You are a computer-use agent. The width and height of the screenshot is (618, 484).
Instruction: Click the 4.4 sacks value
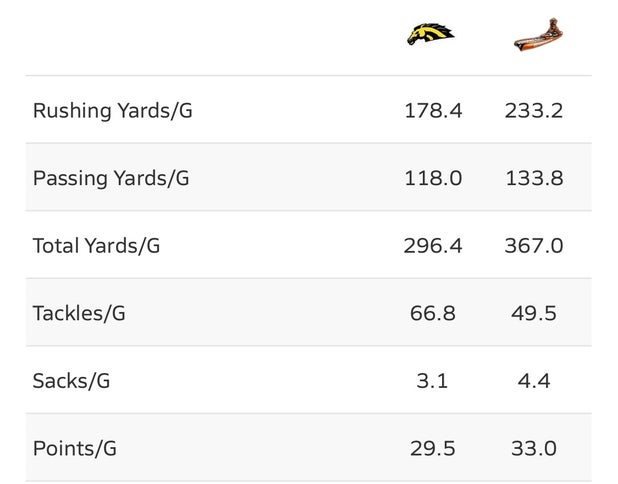point(534,381)
